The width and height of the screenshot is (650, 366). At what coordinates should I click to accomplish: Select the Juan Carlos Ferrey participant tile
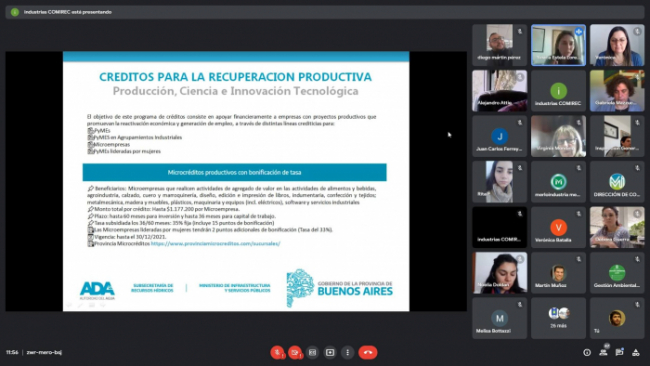pyautogui.click(x=500, y=136)
